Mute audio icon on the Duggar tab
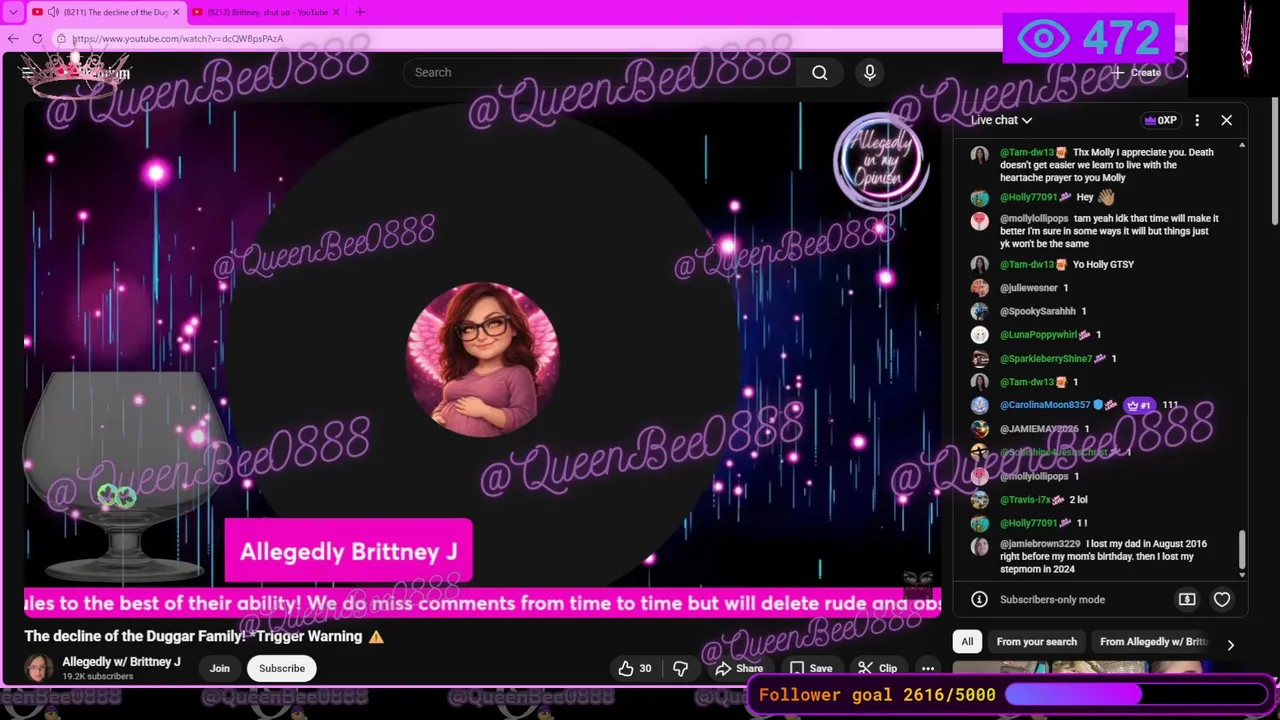 [53, 12]
